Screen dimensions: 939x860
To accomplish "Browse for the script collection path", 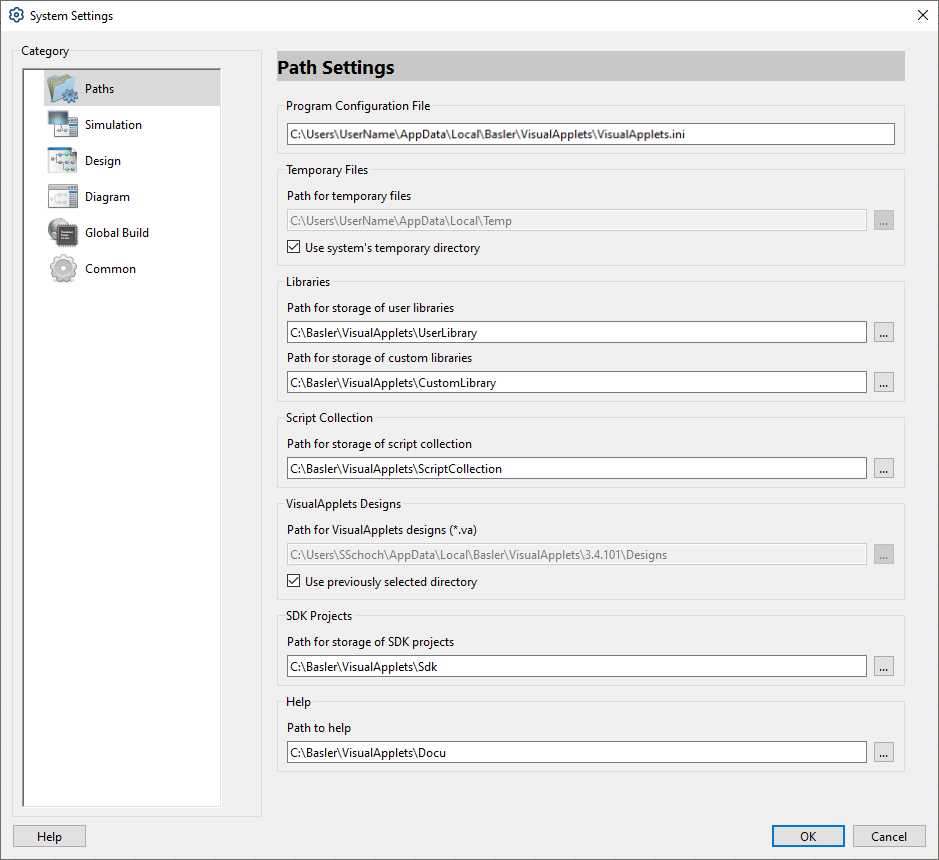I will [883, 468].
